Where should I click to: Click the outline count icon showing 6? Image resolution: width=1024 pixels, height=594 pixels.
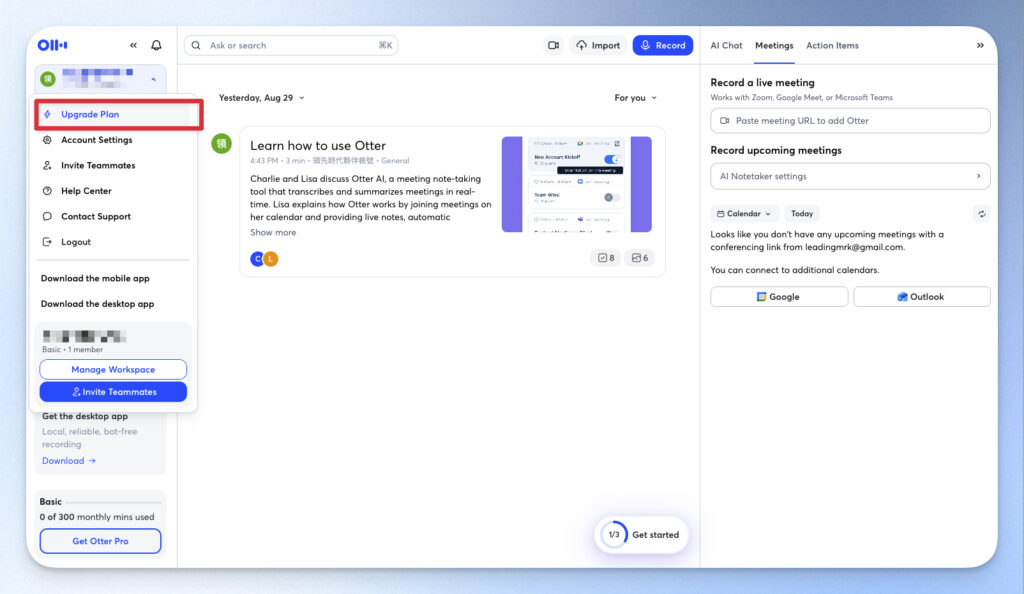pyautogui.click(x=640, y=258)
